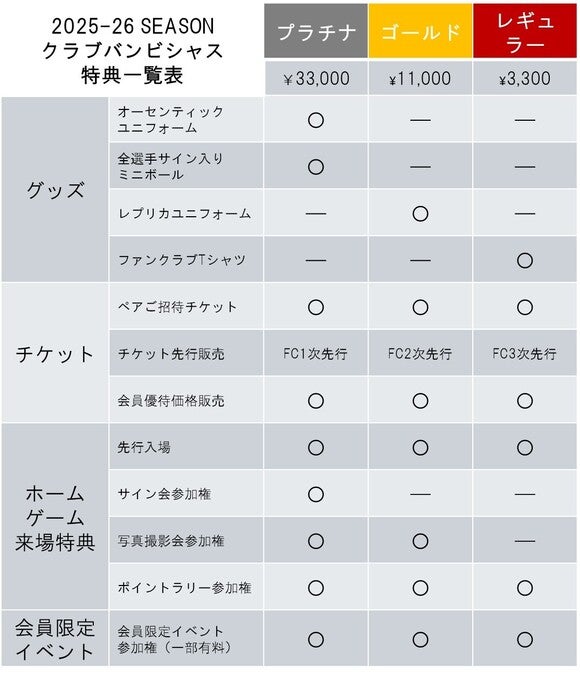Click the プラチナ circle for サイン会参加権

pyautogui.click(x=316, y=494)
